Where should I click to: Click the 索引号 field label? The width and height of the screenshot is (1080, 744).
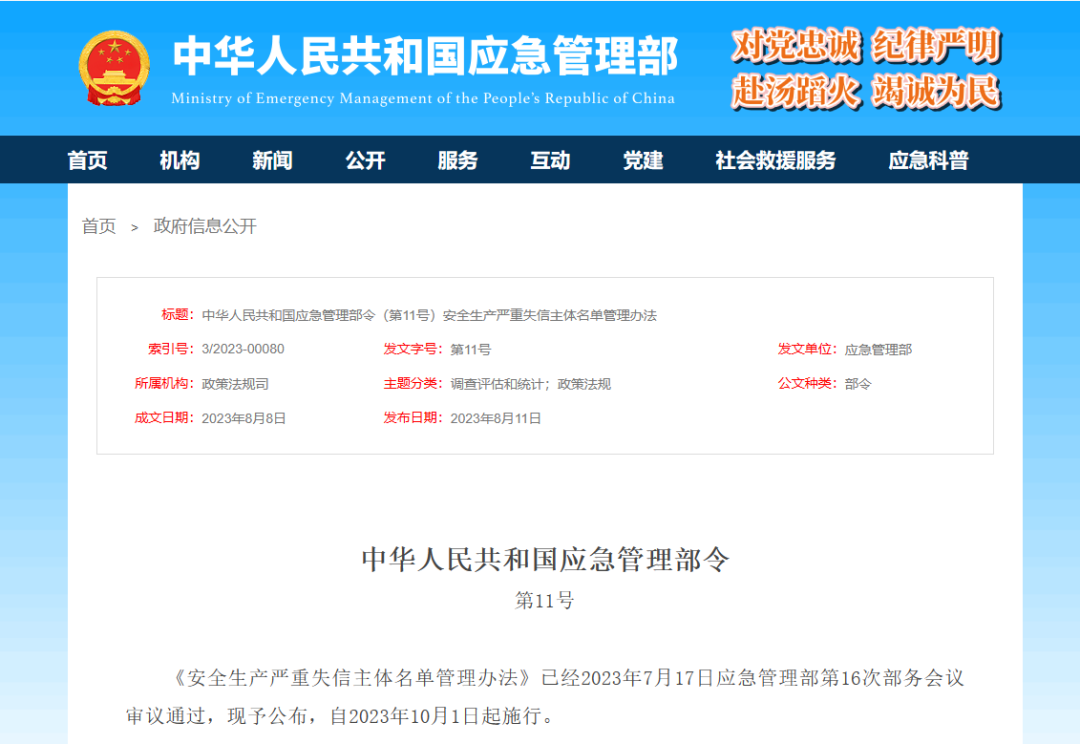(171, 349)
